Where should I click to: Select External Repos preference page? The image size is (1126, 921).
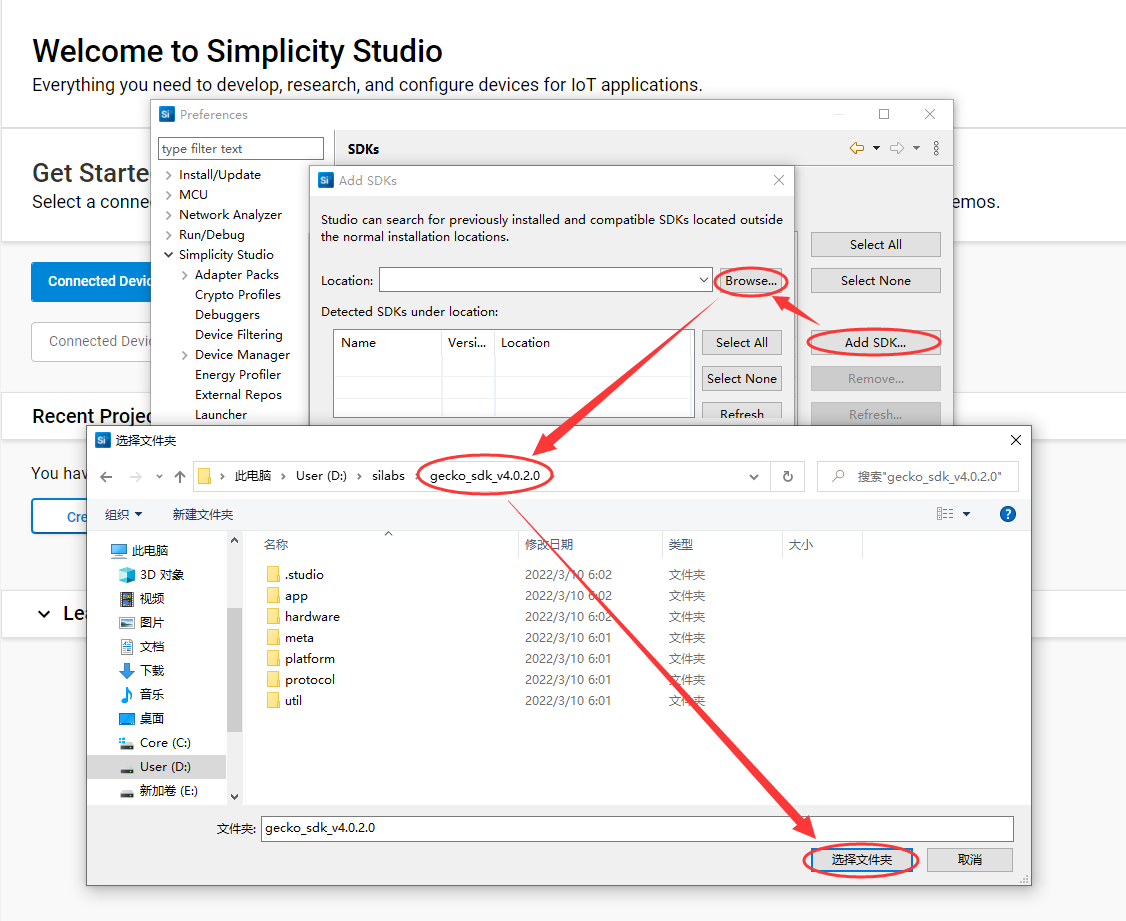(238, 395)
